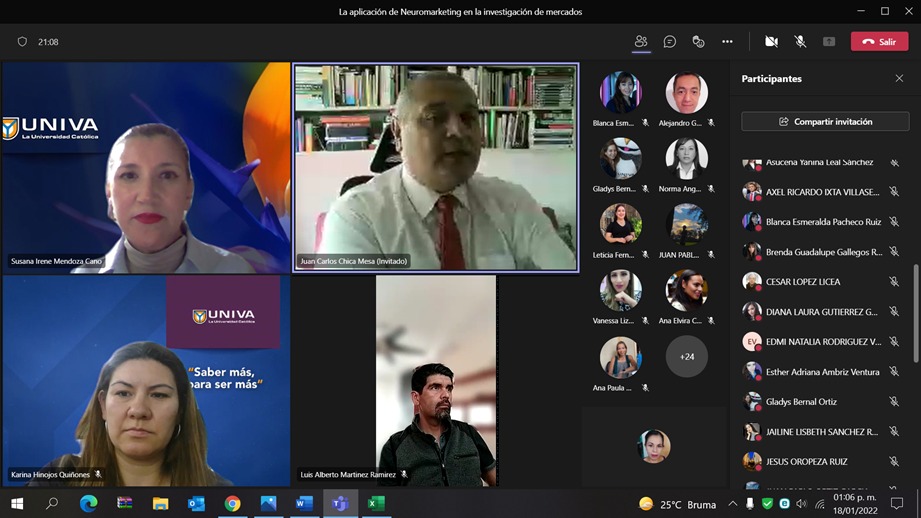Select Karina Hinojos Quiñones video tile
The height and width of the screenshot is (518, 921).
(x=146, y=381)
